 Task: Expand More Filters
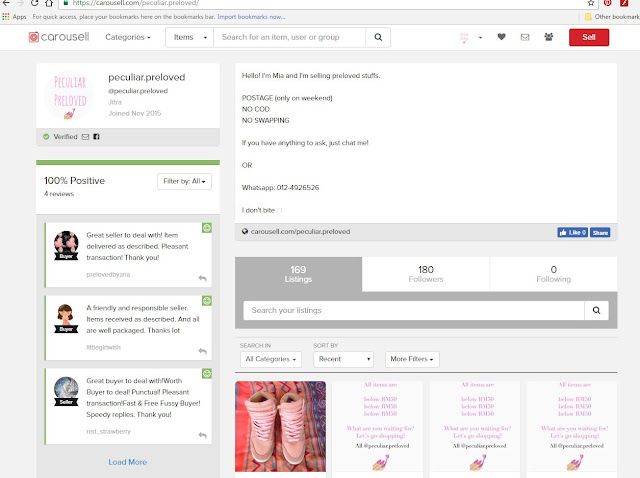point(412,359)
